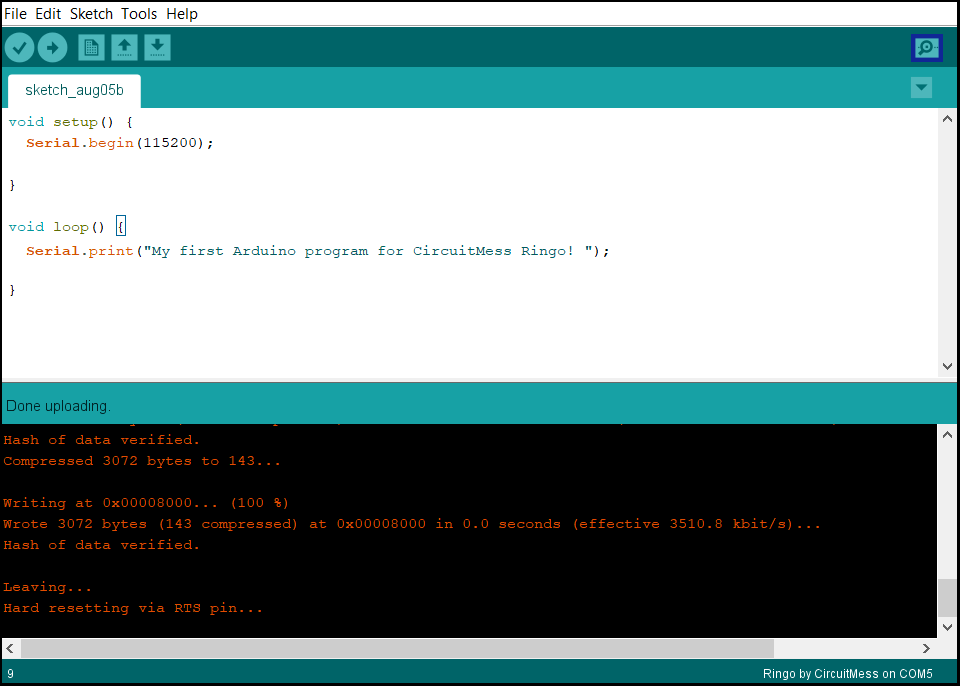Open the Help menu
The width and height of the screenshot is (960, 686).
pyautogui.click(x=182, y=13)
